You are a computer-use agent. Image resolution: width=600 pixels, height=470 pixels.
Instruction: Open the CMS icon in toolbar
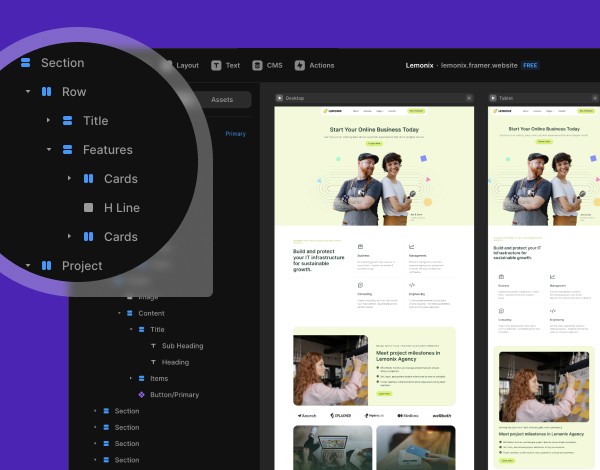(x=258, y=65)
